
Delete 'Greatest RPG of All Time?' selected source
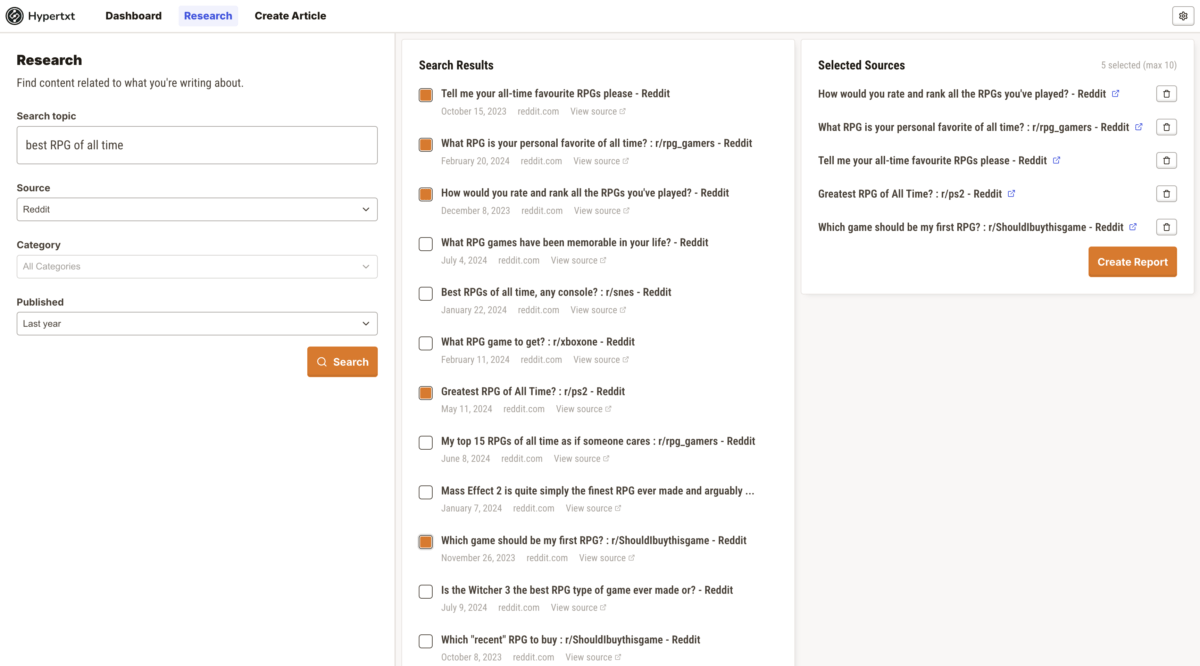point(1166,194)
